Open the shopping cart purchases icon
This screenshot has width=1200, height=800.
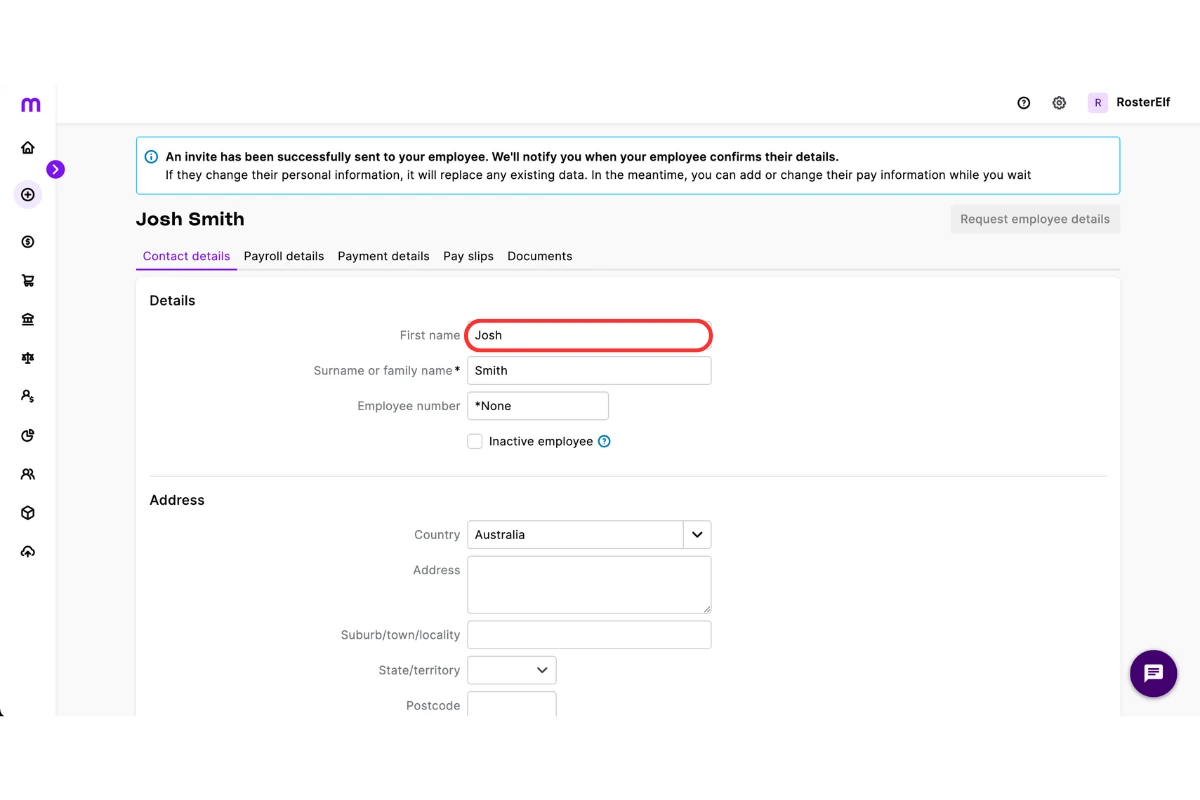(x=28, y=281)
